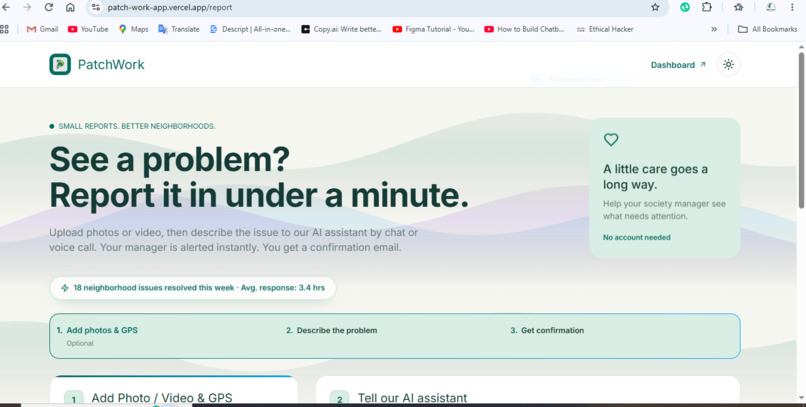Image resolution: width=806 pixels, height=407 pixels.
Task: Toggle light/dark theme with sun icon
Action: tap(728, 64)
